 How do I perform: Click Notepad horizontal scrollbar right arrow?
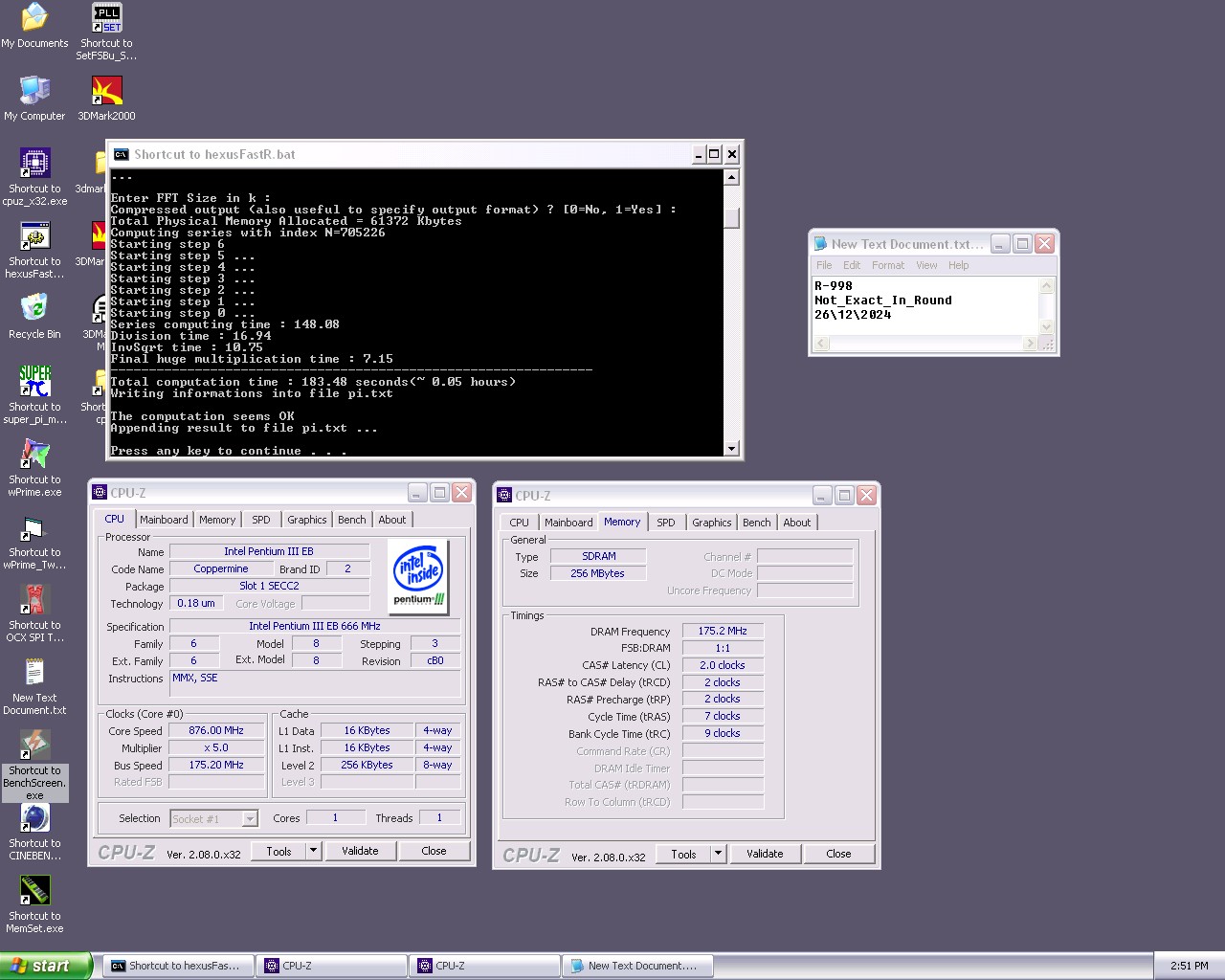tap(1030, 344)
